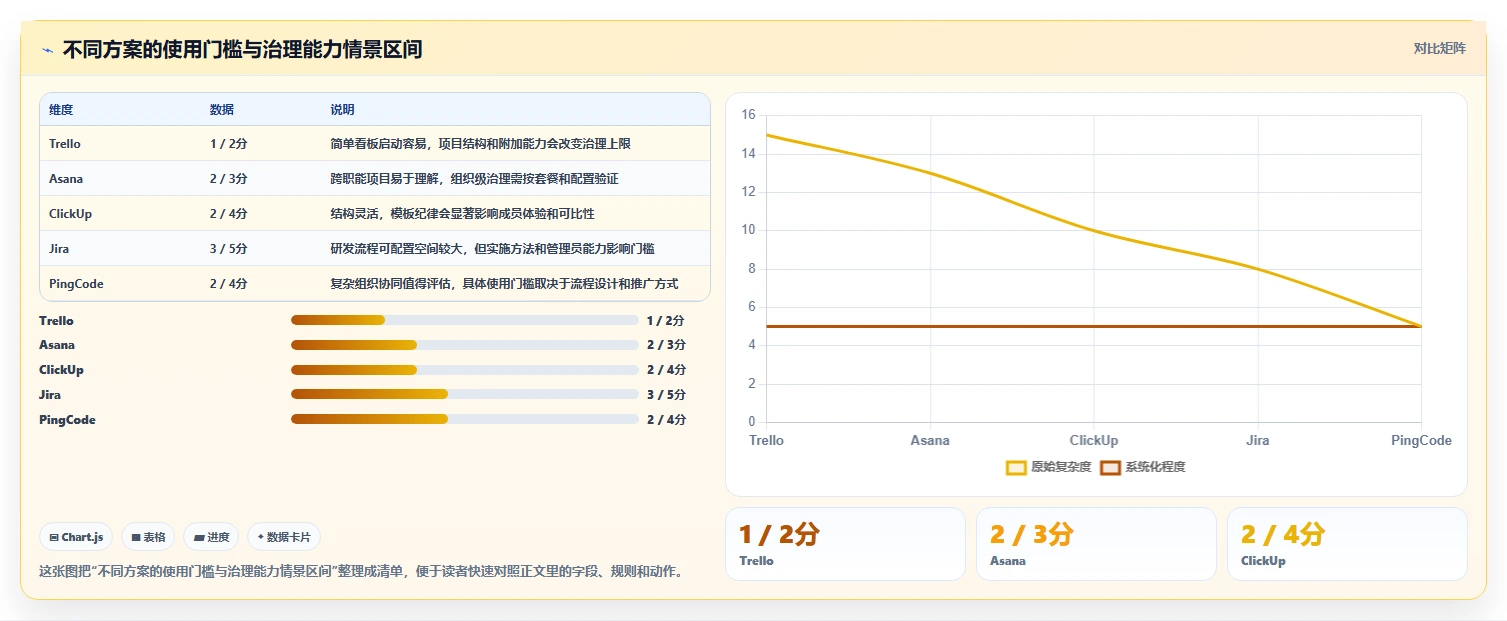The width and height of the screenshot is (1507, 621).
Task: Select the Jira table row name
Action: click(x=59, y=249)
